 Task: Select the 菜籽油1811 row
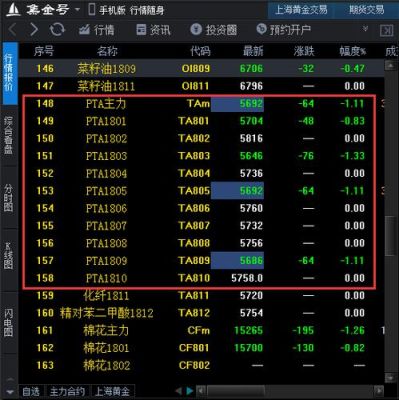(x=201, y=86)
